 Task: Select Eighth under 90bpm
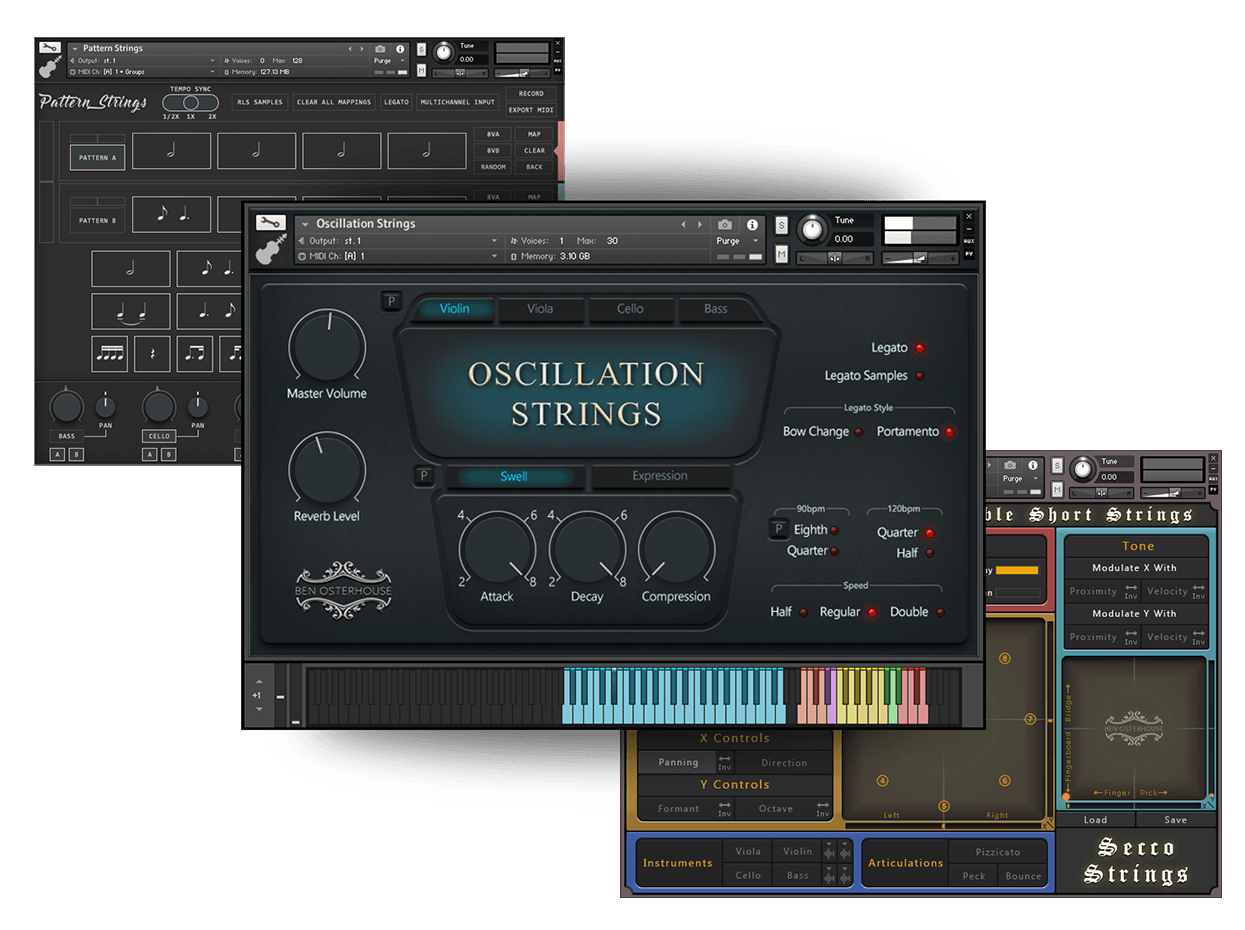pyautogui.click(x=835, y=531)
